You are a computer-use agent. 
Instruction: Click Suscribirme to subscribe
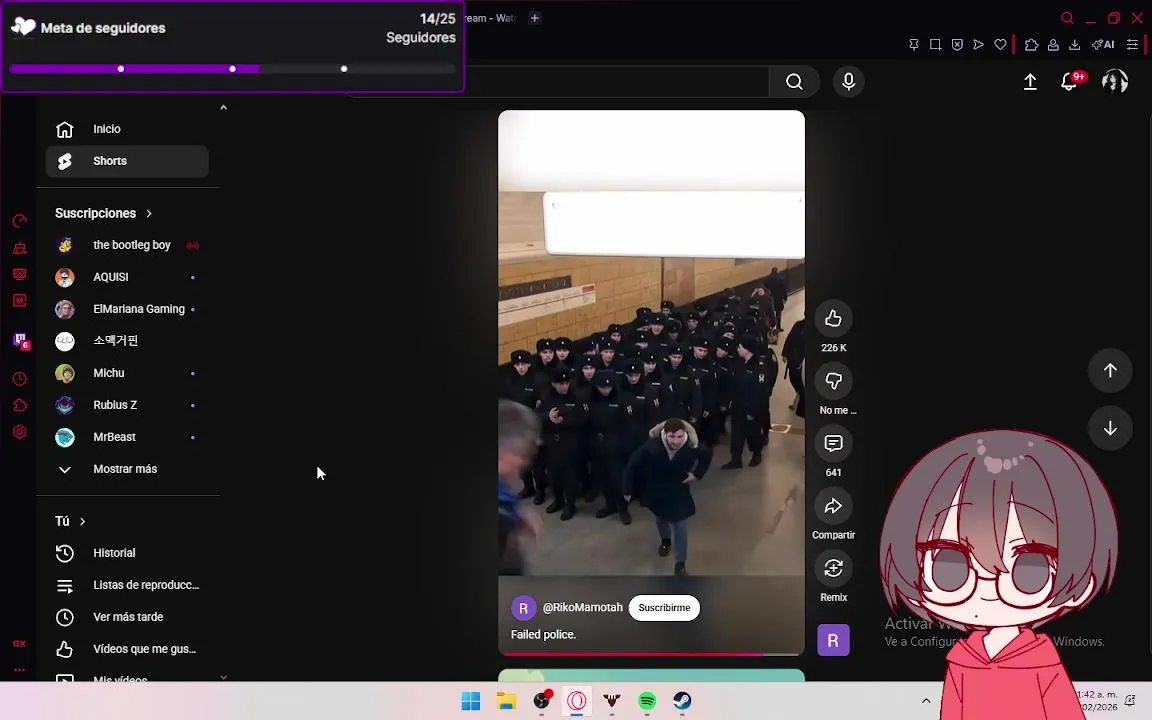coord(664,608)
